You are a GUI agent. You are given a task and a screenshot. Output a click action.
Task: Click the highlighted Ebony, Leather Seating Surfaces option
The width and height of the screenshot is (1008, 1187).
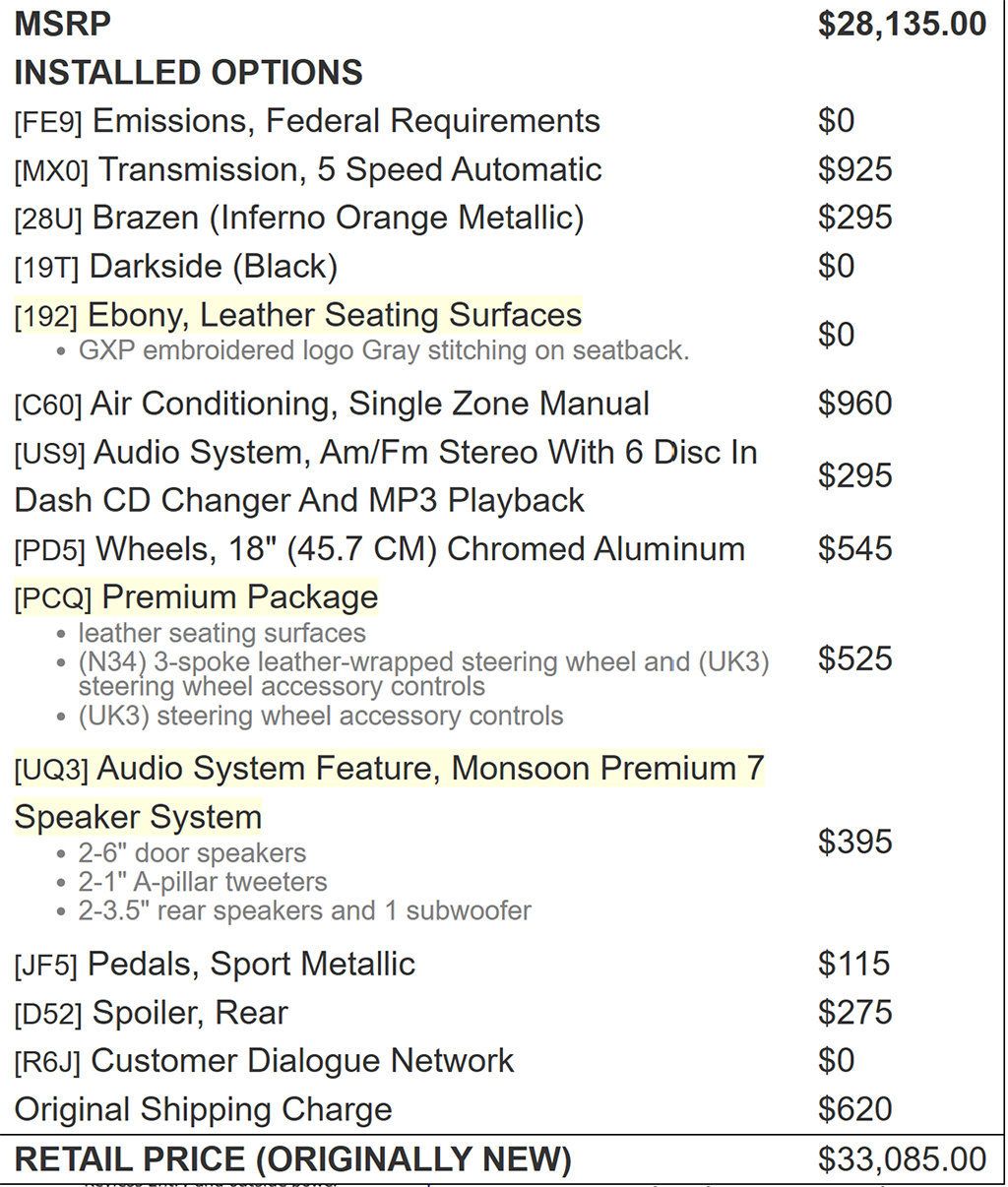coord(298,315)
